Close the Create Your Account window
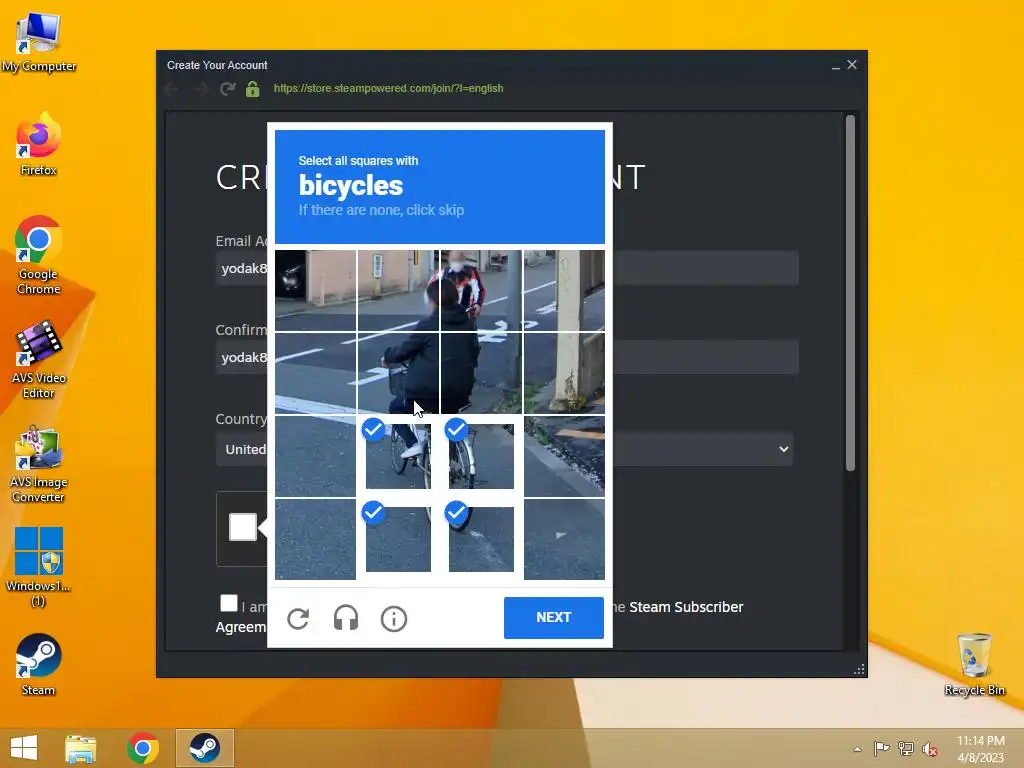The image size is (1024, 768). click(x=852, y=65)
